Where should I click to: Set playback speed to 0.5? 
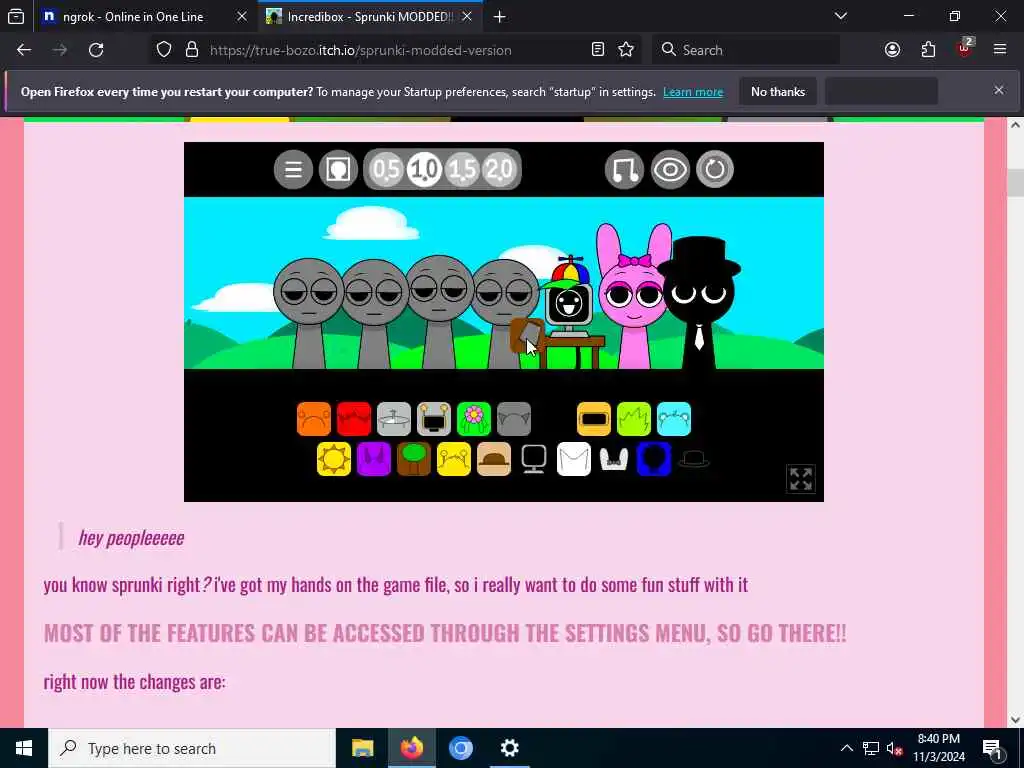(x=386, y=170)
